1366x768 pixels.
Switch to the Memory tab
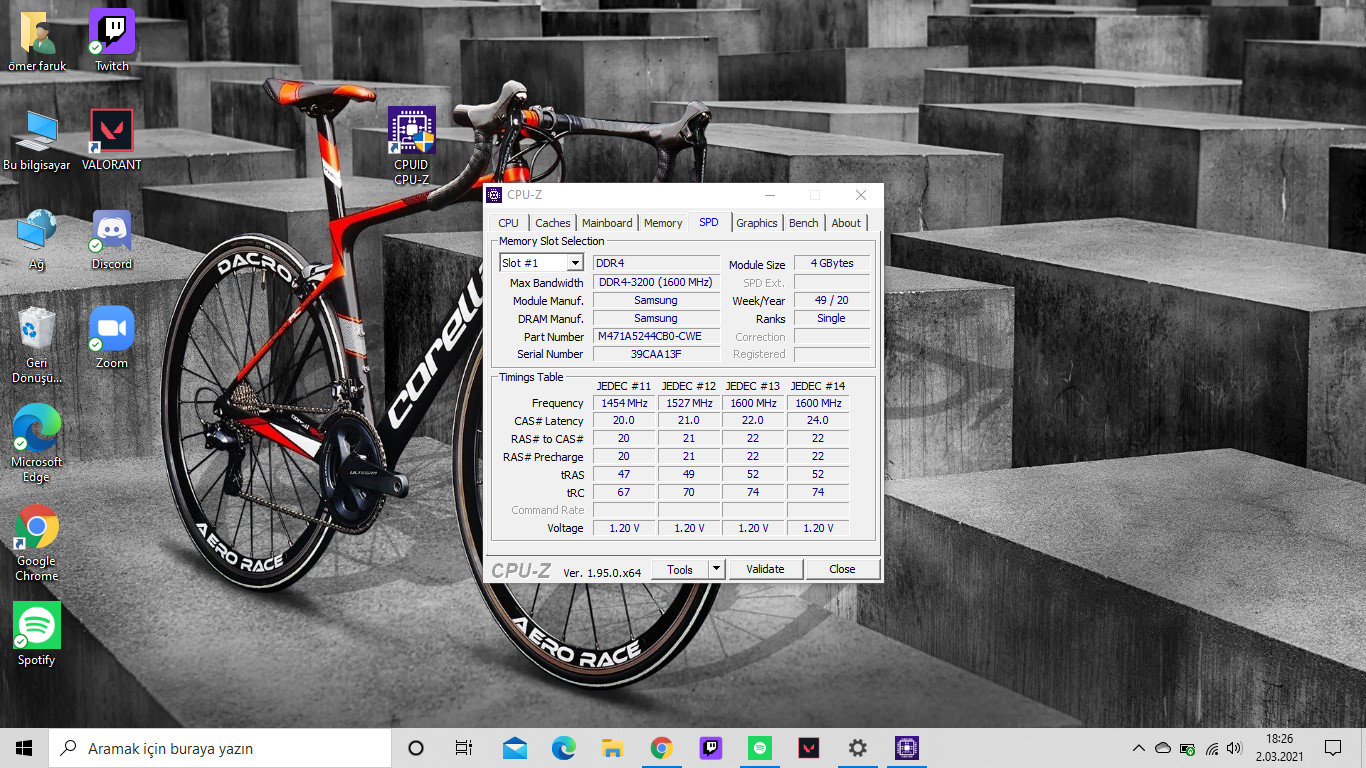point(663,223)
